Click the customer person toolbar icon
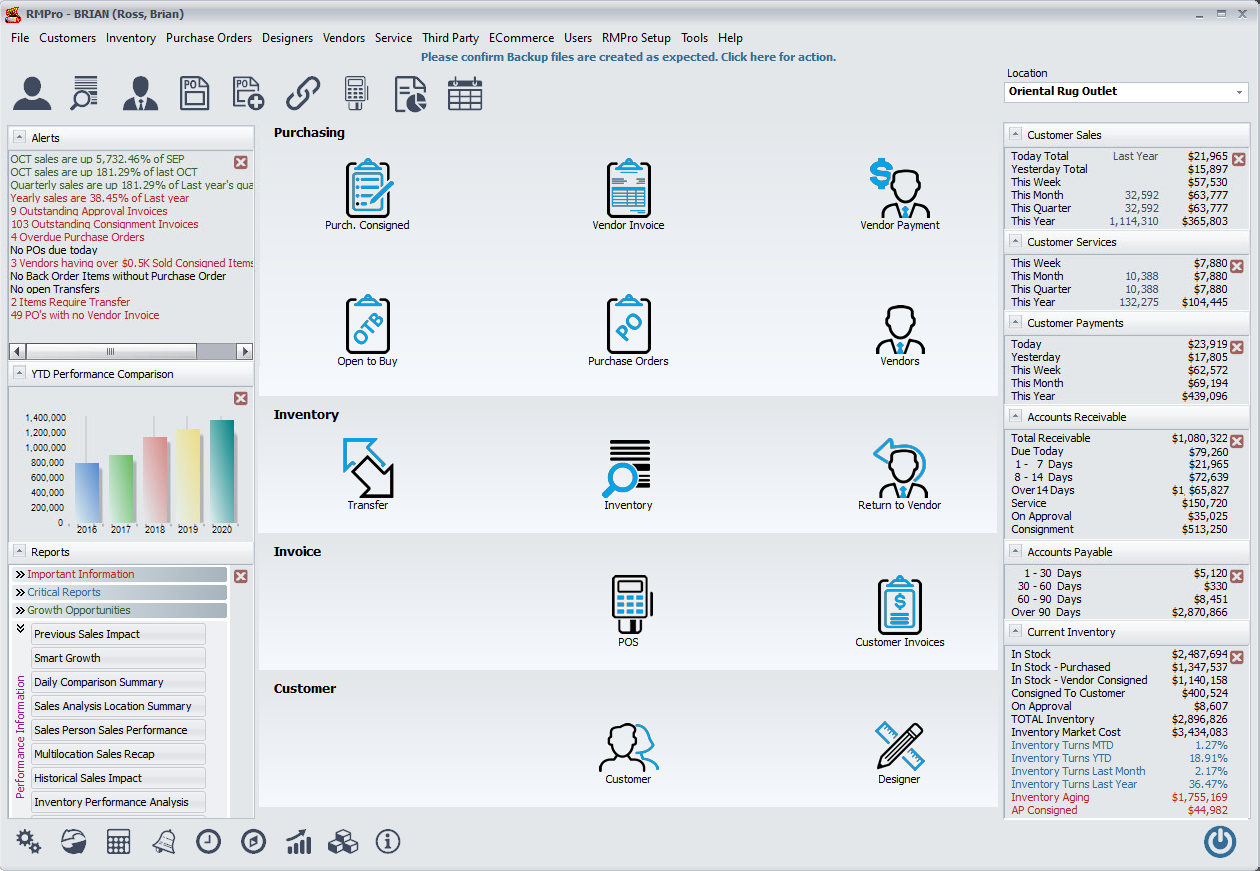The image size is (1260, 871). click(x=32, y=93)
